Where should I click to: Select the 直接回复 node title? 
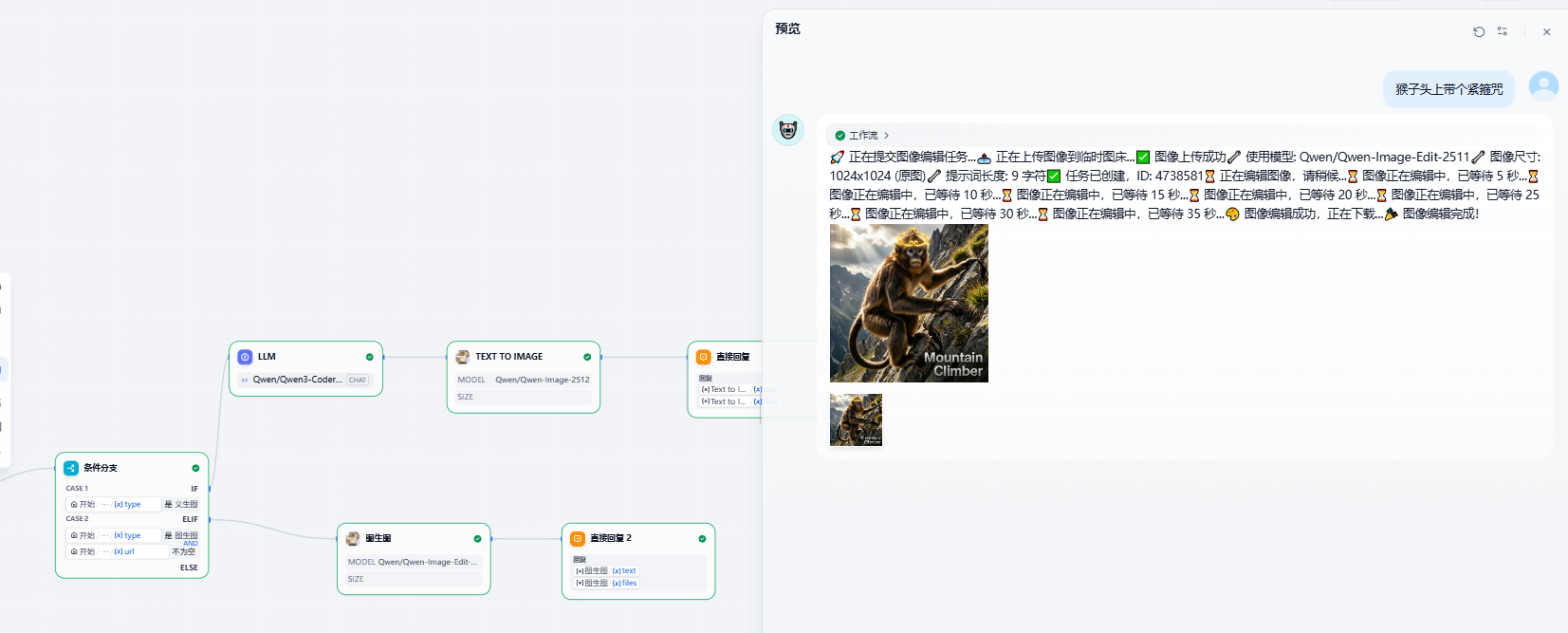tap(733, 357)
